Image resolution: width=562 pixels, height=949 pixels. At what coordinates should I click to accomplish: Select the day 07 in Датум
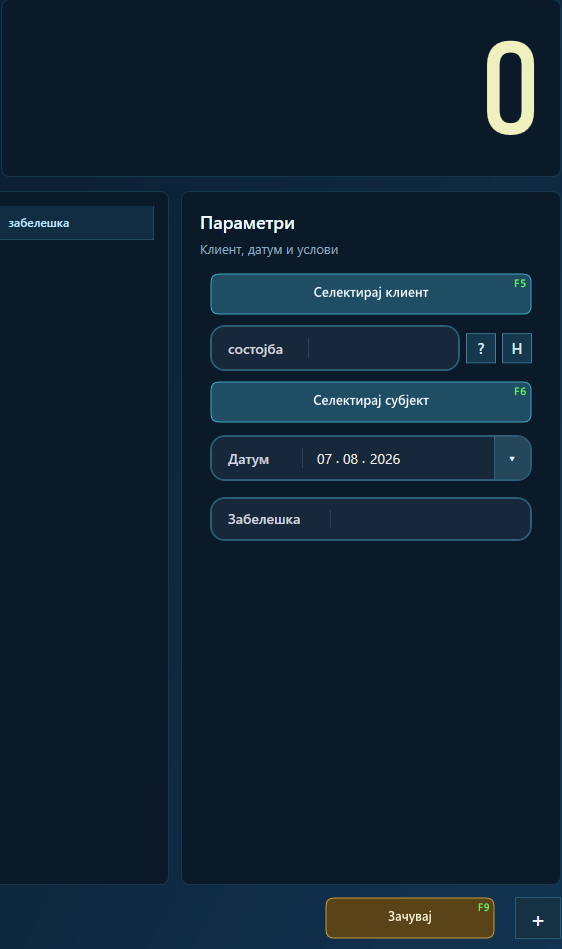pos(324,459)
